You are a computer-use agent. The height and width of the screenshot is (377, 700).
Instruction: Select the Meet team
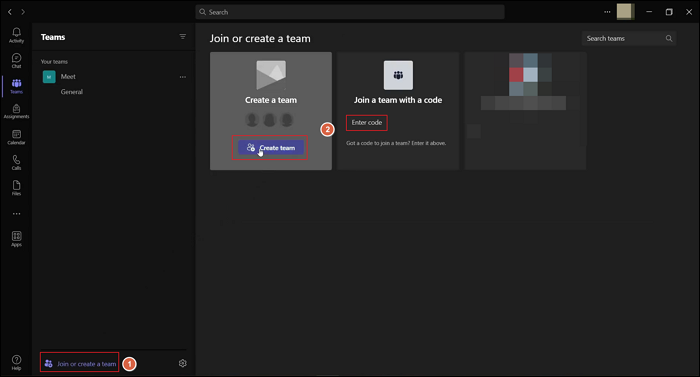[x=114, y=77]
